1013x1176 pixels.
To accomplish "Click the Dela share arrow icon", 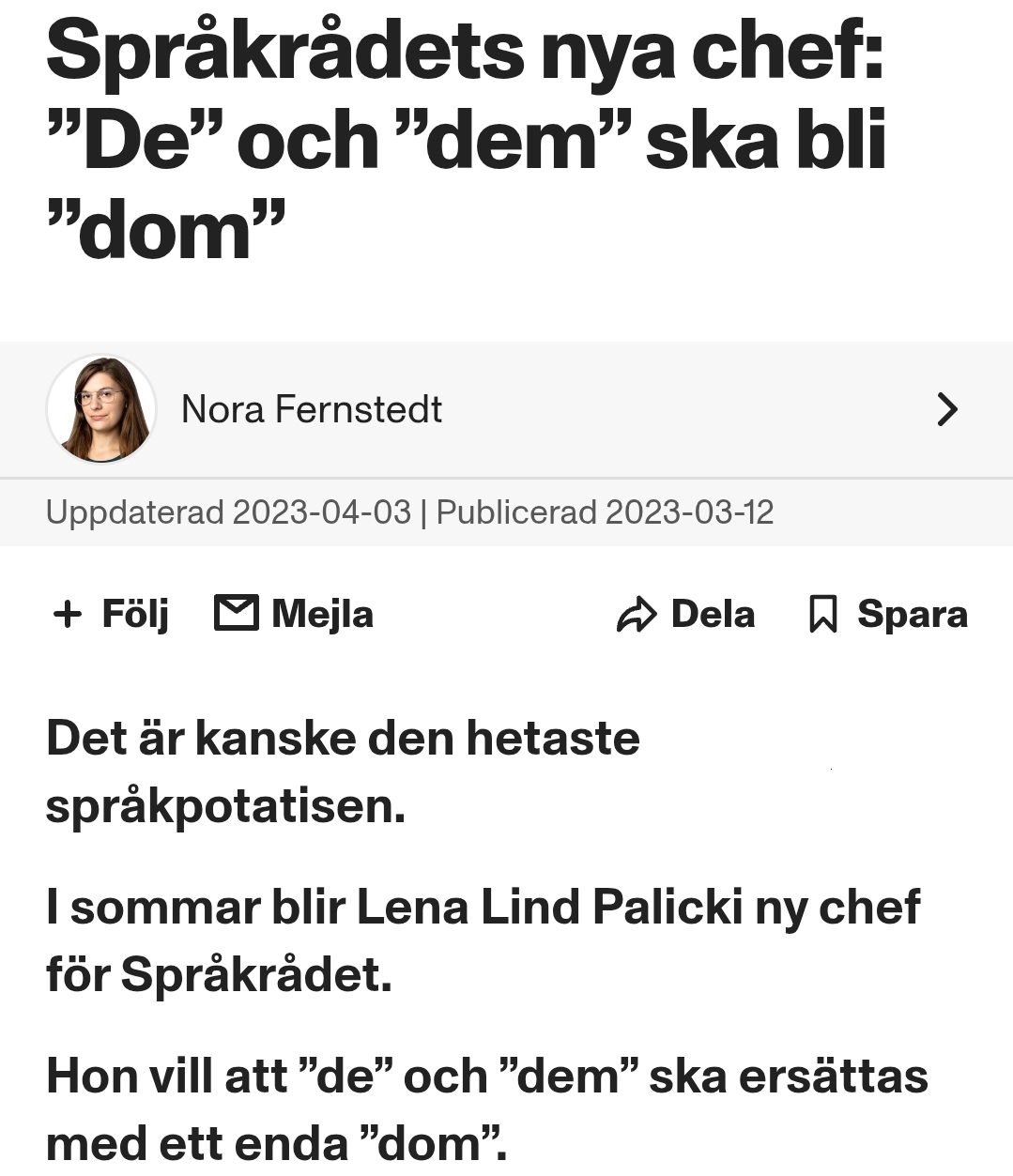I will 637,615.
